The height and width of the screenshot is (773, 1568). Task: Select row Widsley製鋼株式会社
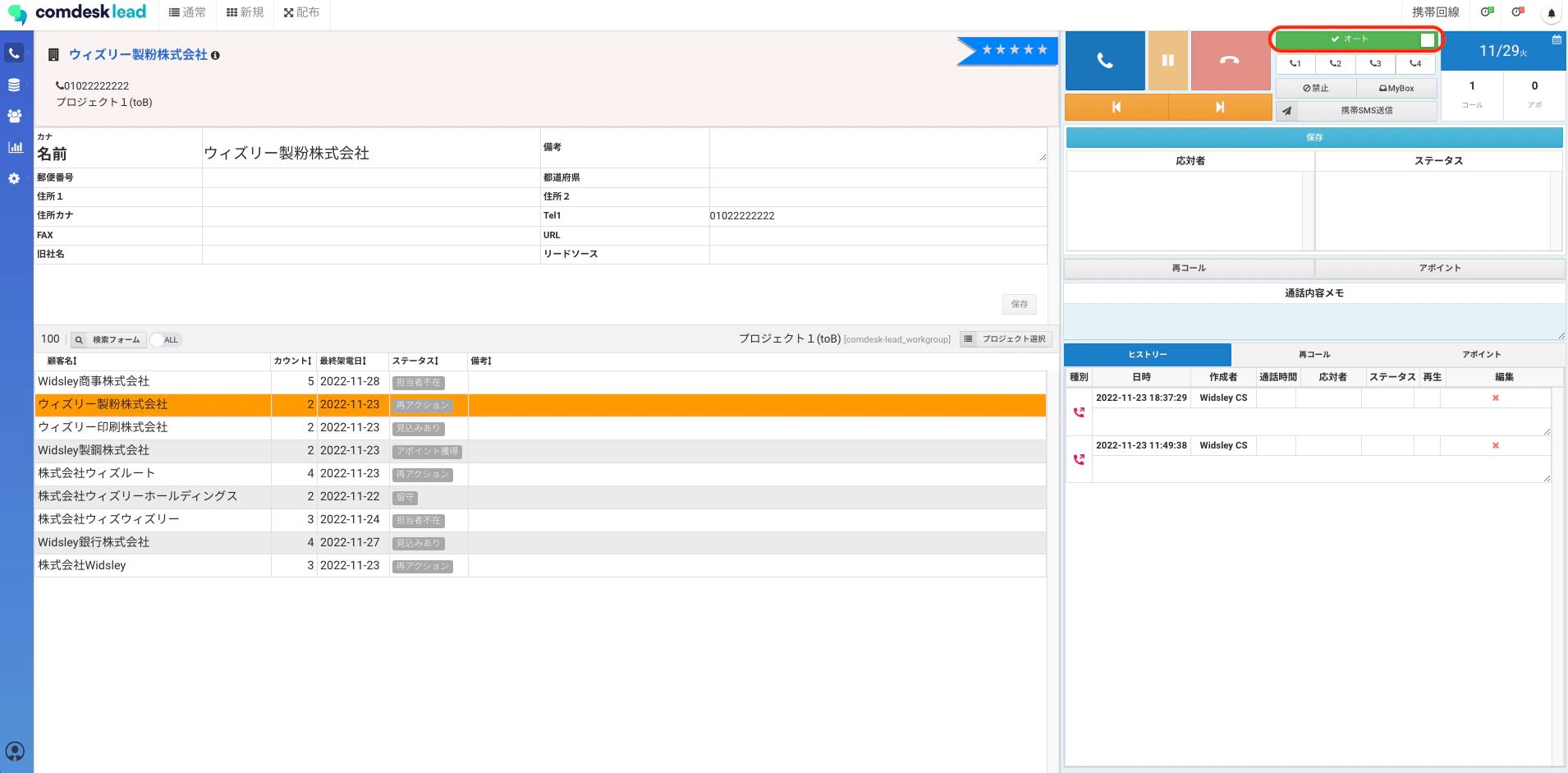[540, 451]
